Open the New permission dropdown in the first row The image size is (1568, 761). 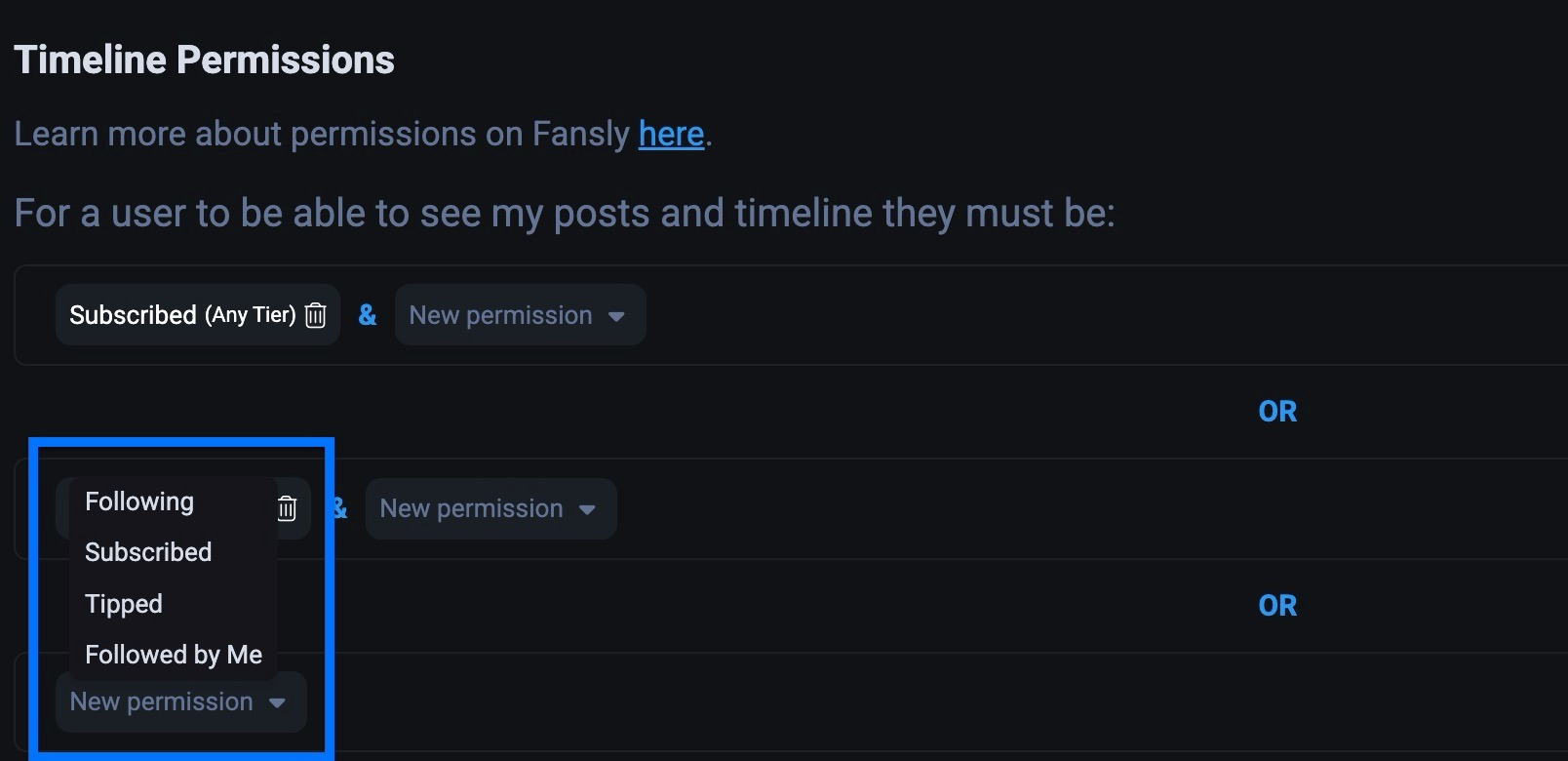(520, 314)
